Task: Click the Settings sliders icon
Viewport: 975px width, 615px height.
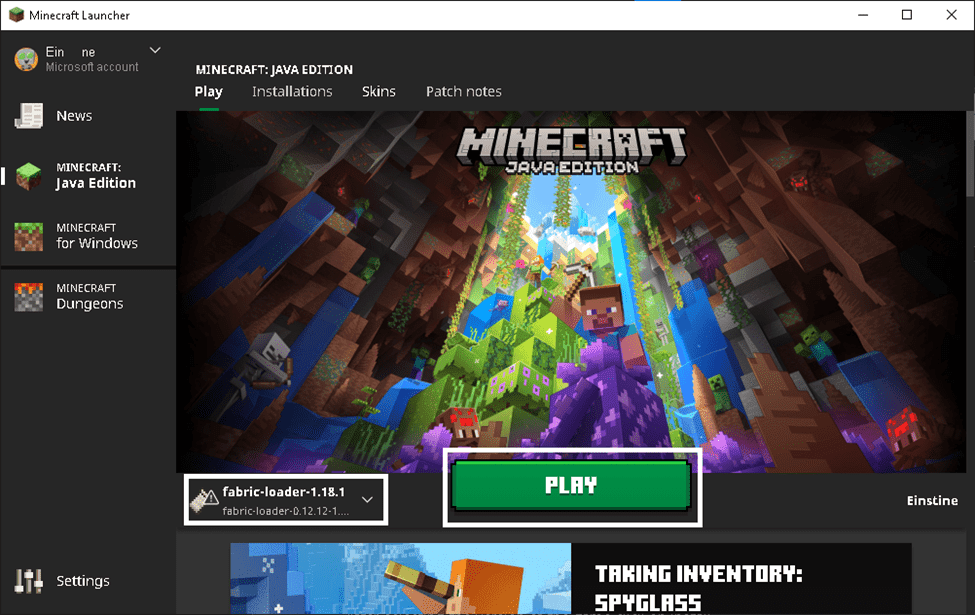Action: [x=29, y=581]
